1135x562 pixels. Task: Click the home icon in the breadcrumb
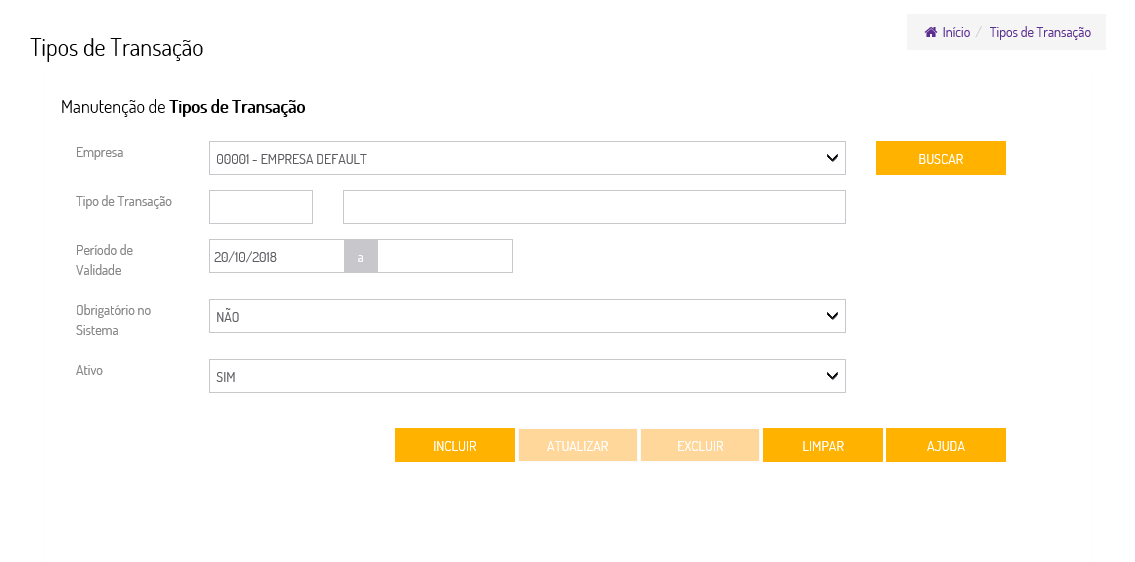coord(930,32)
